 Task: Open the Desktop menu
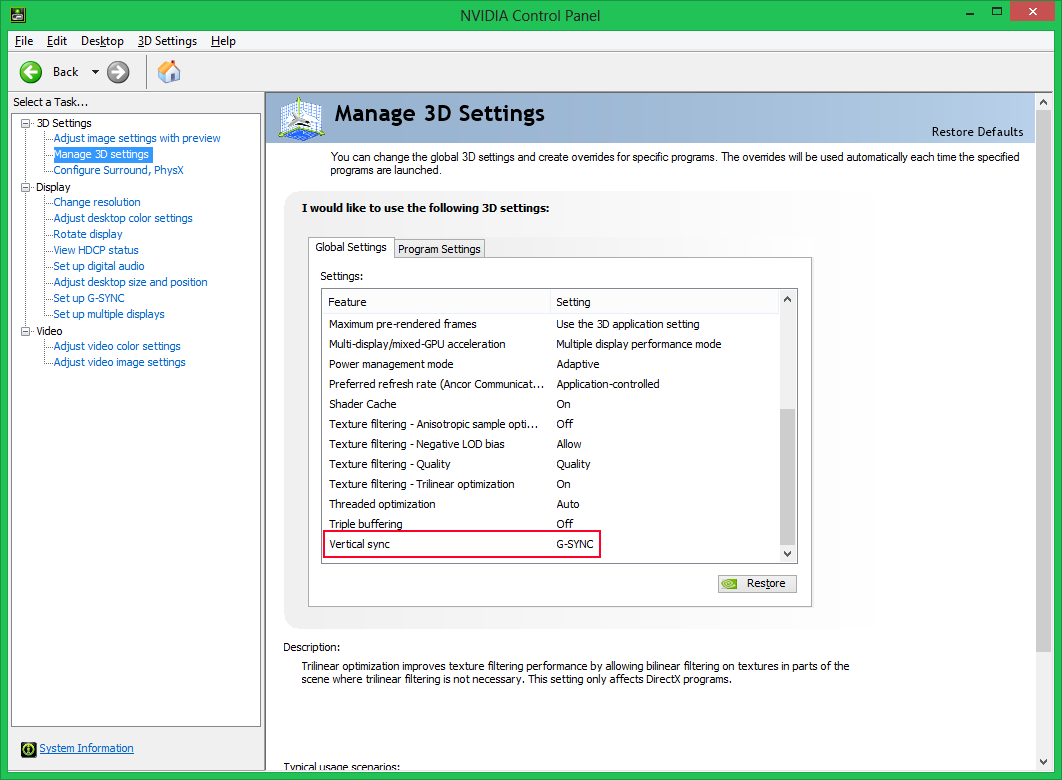[x=102, y=41]
